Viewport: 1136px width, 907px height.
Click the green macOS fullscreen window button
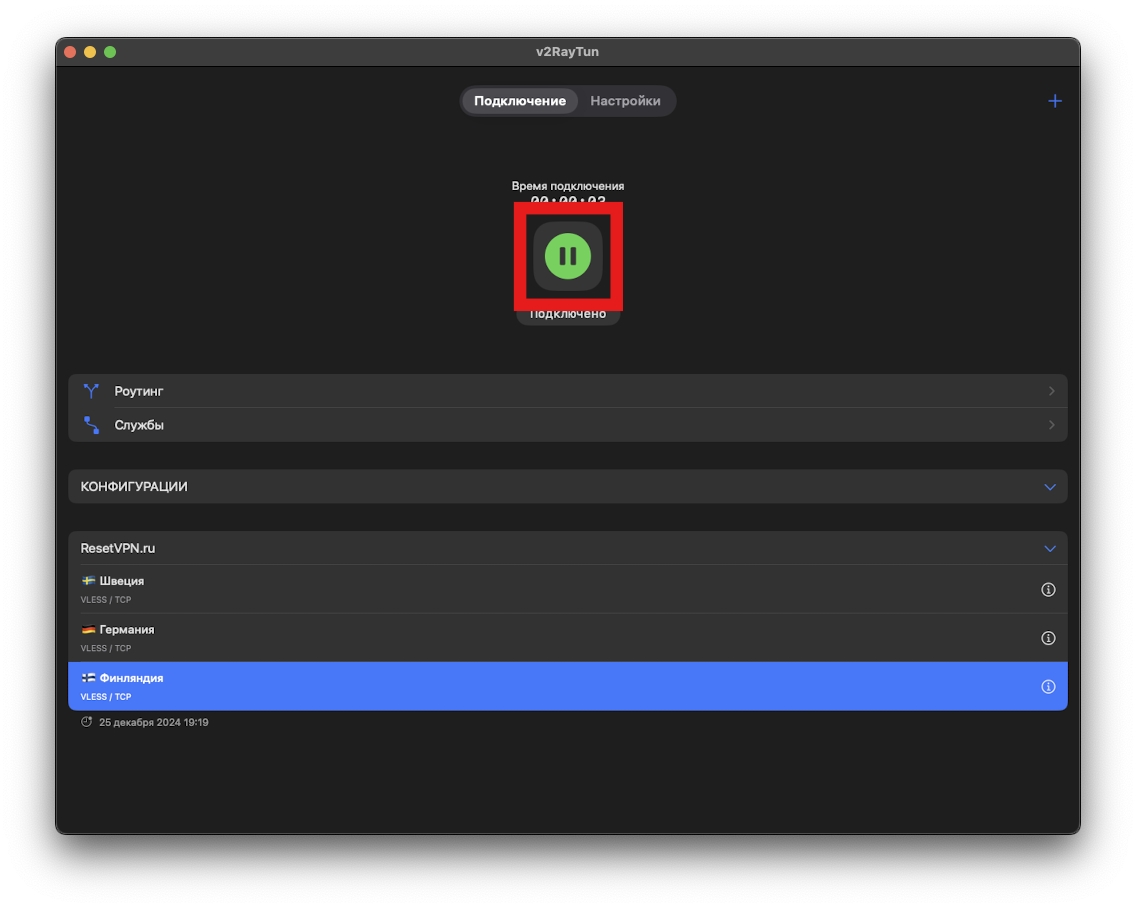point(110,52)
